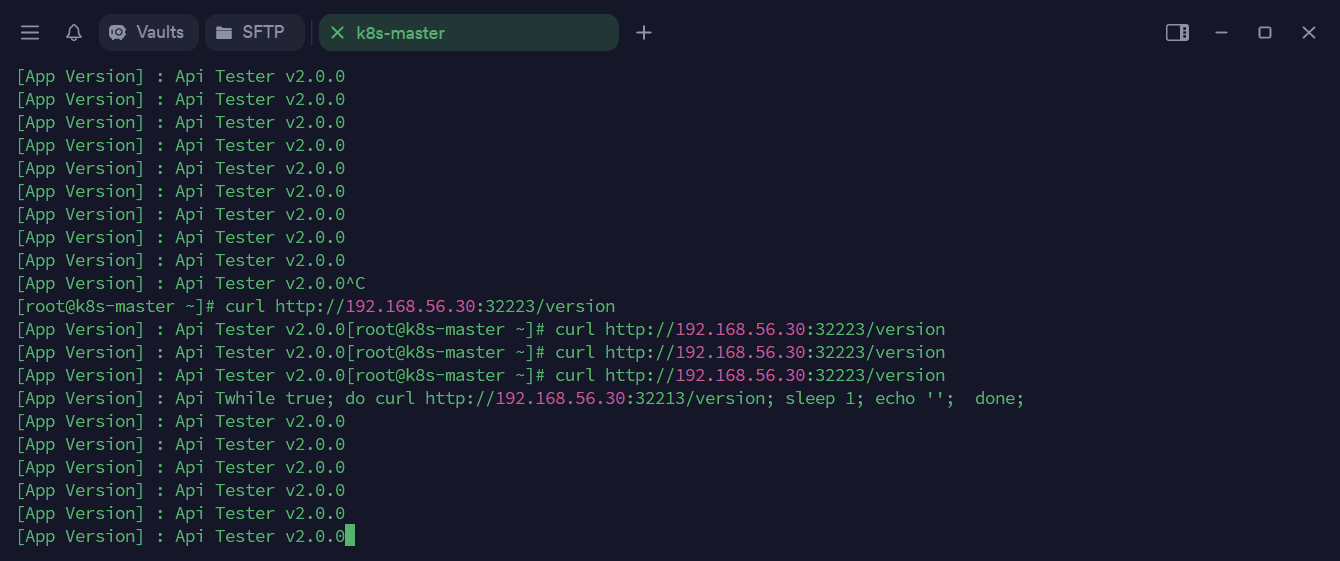Close the k8s-master tab with its X icon
The width and height of the screenshot is (1340, 561).
pyautogui.click(x=337, y=33)
